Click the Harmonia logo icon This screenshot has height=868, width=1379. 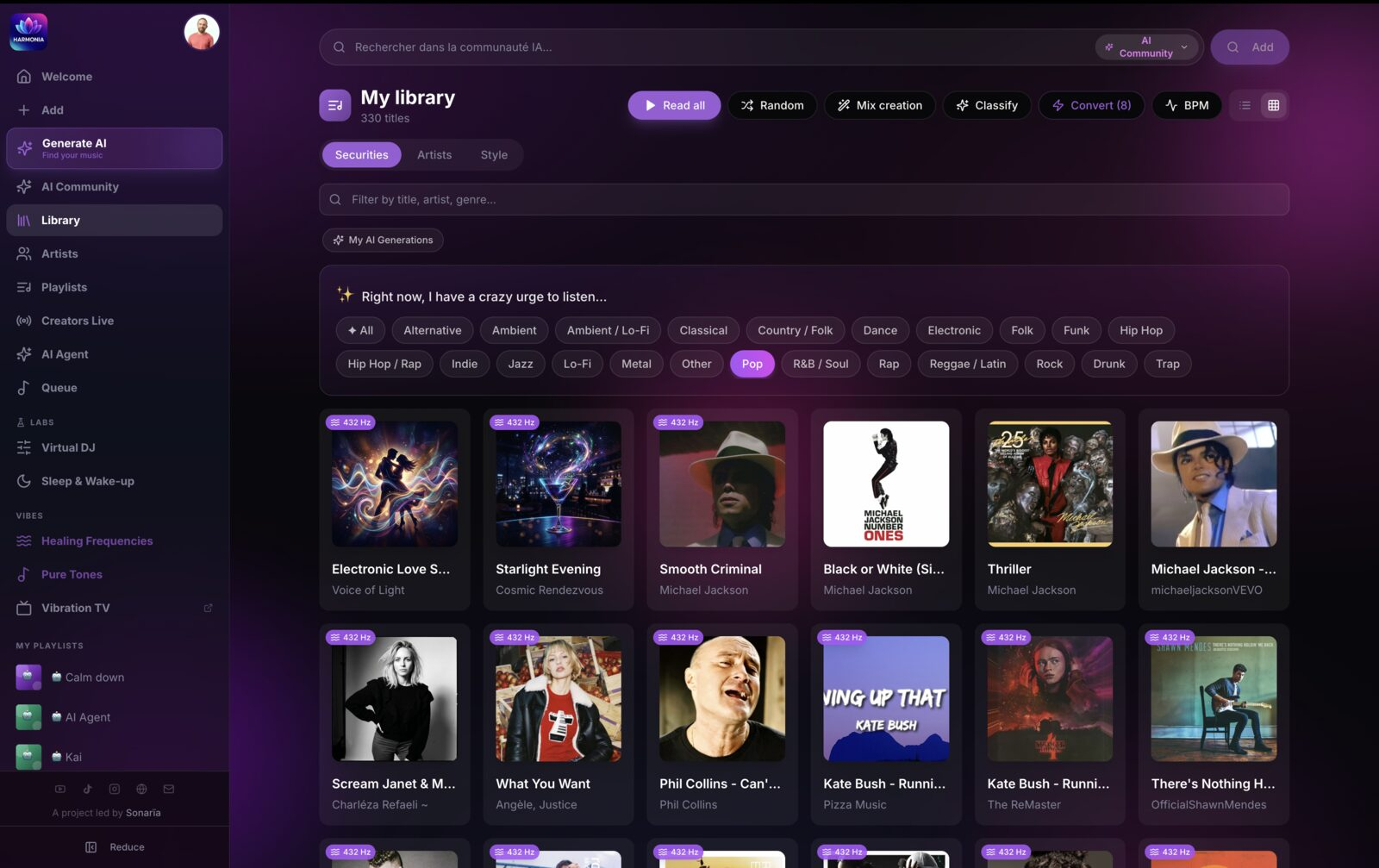[x=28, y=32]
